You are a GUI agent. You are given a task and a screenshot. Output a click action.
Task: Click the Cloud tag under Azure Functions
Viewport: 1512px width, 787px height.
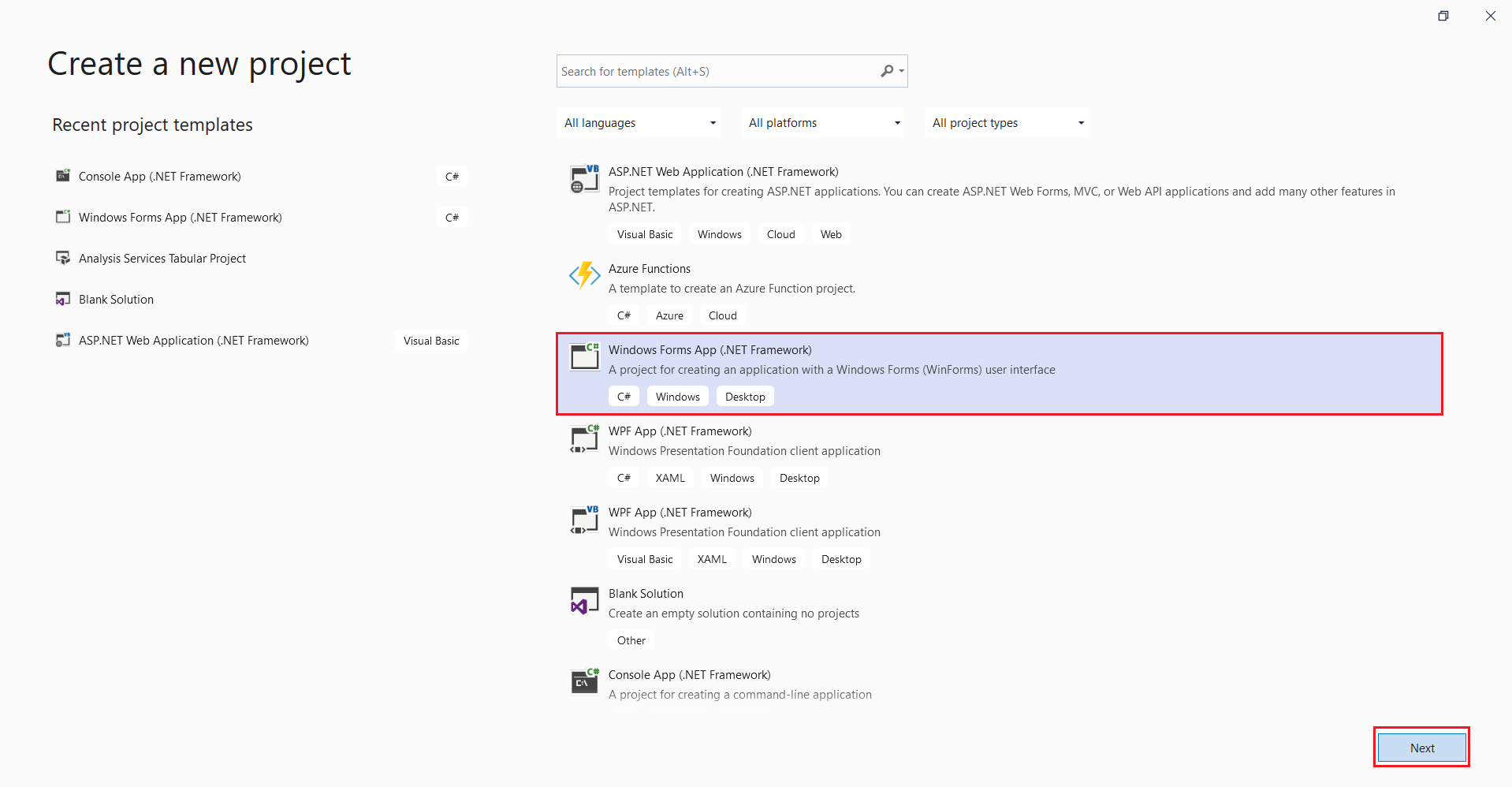tap(722, 315)
